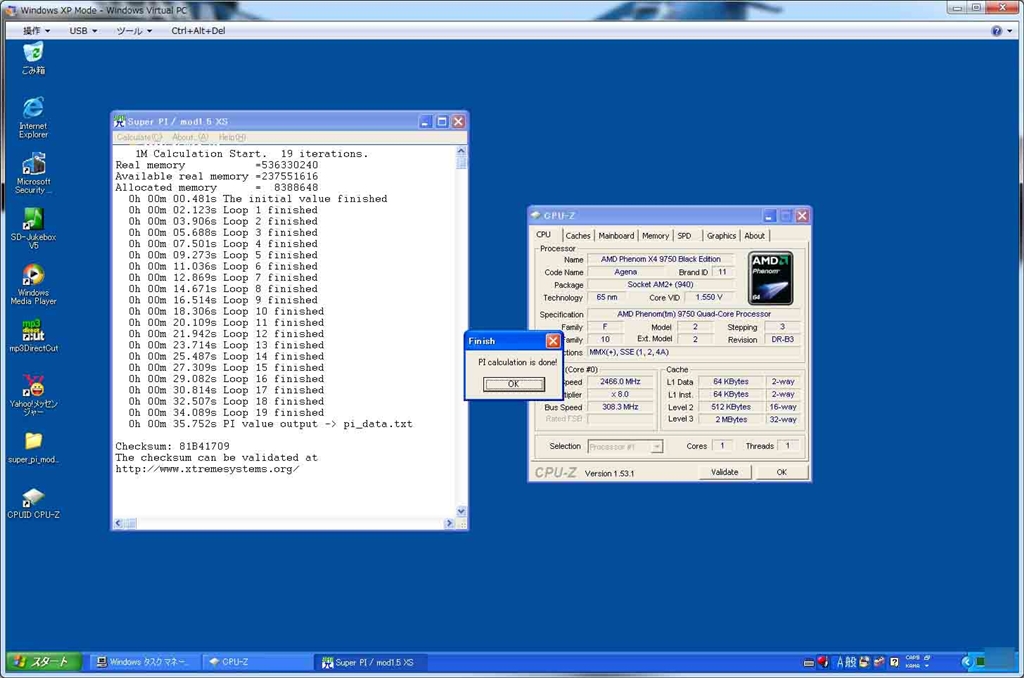1024x678 pixels.
Task: Open the Windows XP Start button
Action: pyautogui.click(x=42, y=662)
